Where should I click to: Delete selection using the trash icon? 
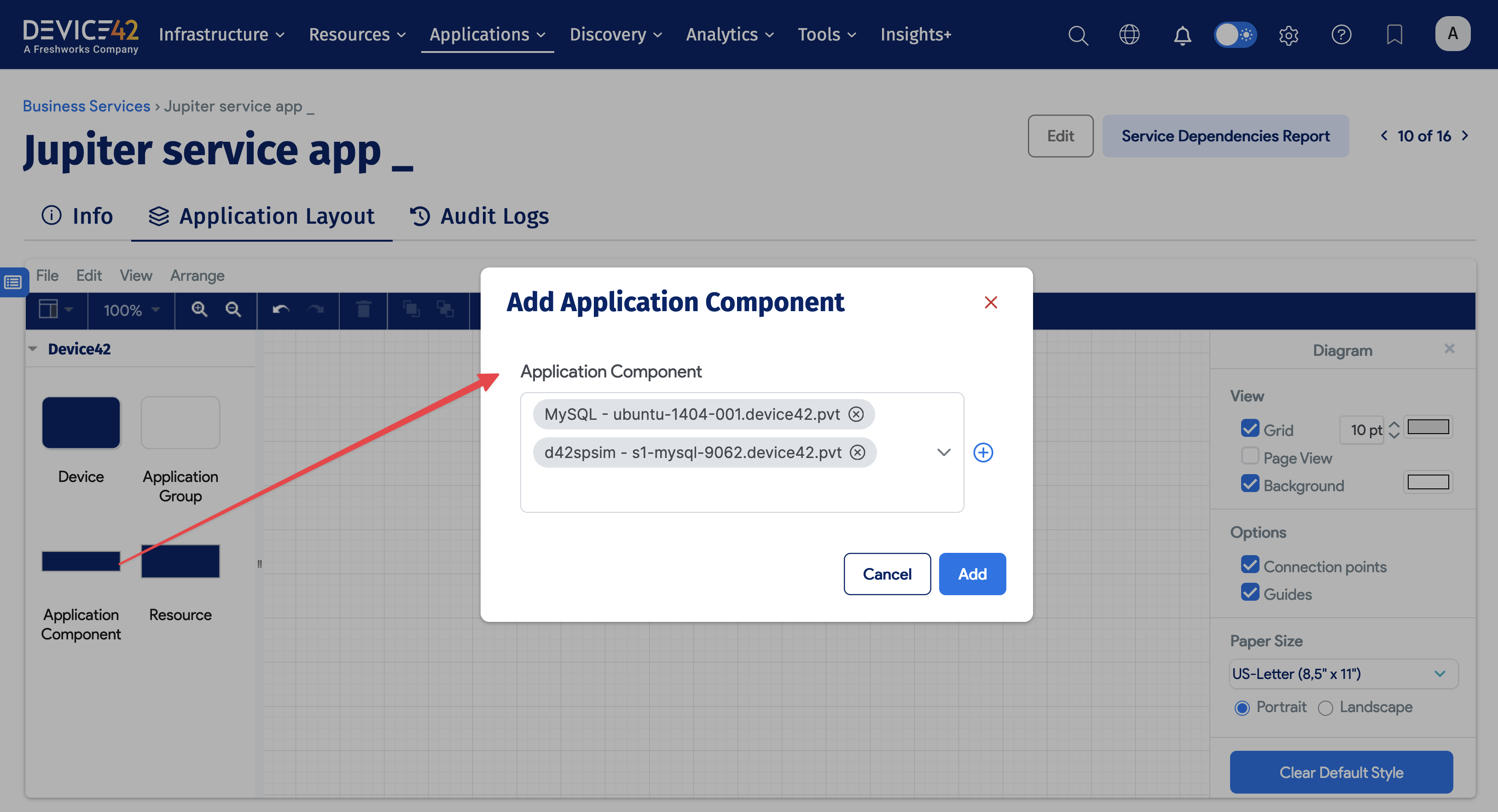[x=364, y=310]
